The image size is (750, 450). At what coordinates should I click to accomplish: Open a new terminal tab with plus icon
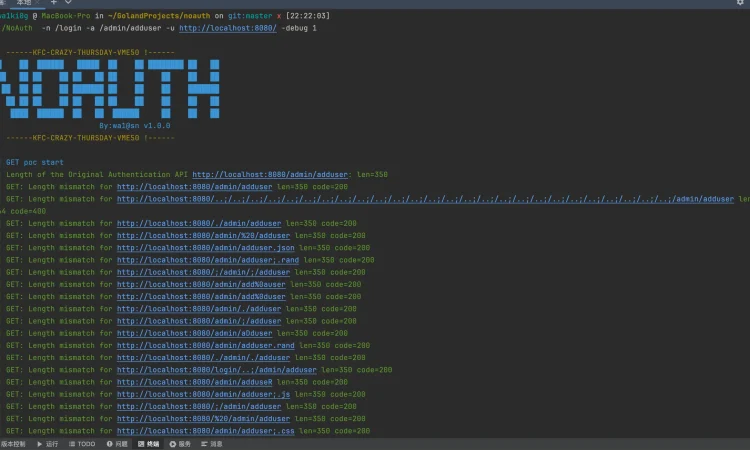tap(54, 2)
